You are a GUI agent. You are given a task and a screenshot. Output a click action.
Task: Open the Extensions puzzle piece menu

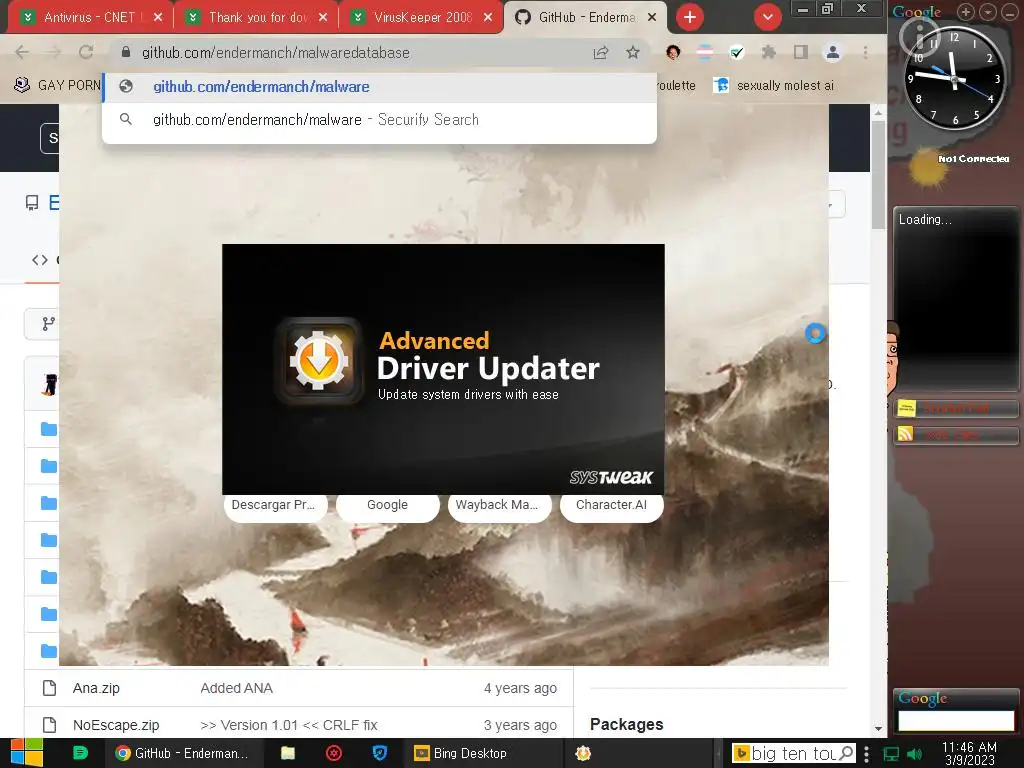769,52
